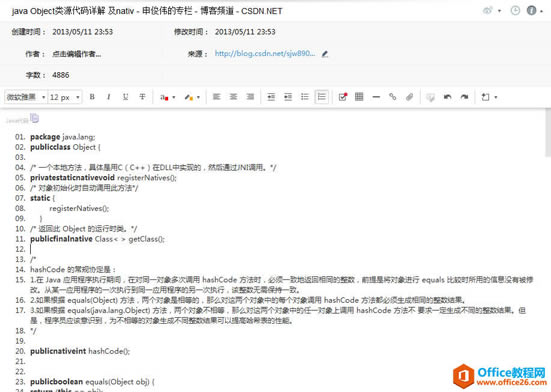Open note history clock icon
Viewport: 551px width, 392px height.
point(515,11)
